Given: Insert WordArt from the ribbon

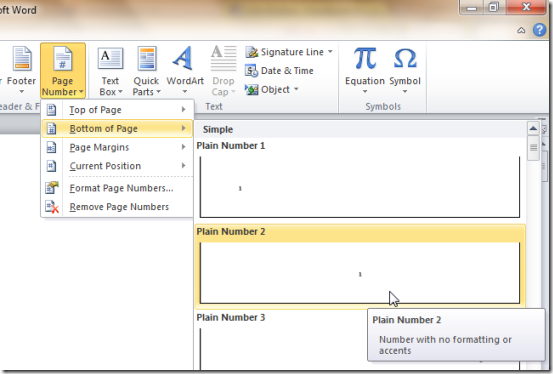Looking at the screenshot, I should [x=185, y=70].
